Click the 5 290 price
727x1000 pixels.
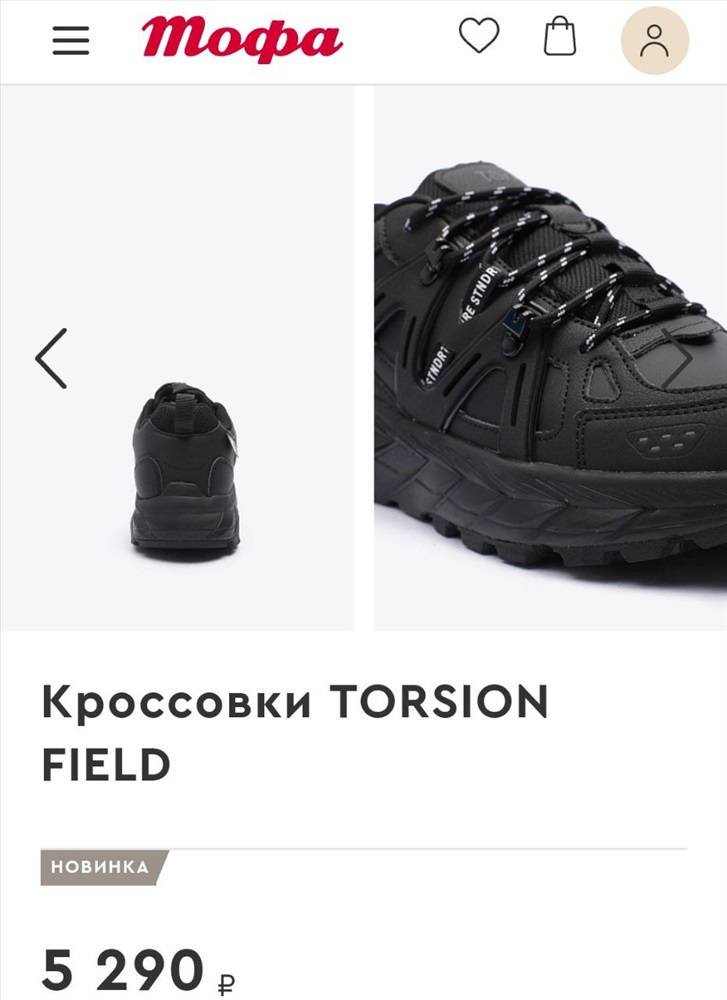(x=122, y=969)
